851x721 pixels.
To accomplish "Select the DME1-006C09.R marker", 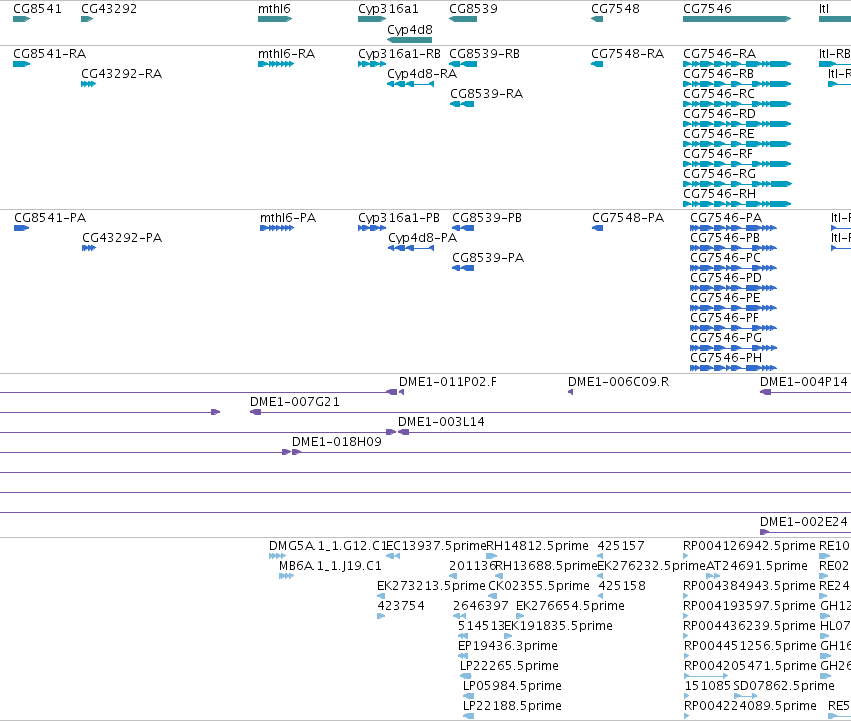I will pyautogui.click(x=570, y=392).
